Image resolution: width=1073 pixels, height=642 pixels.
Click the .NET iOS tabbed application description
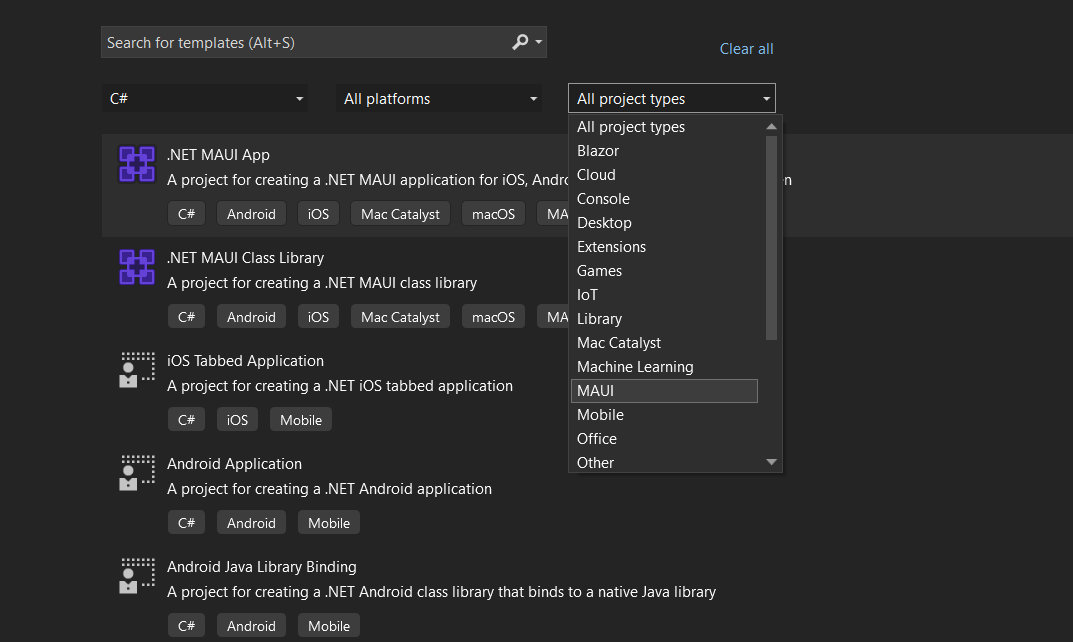[340, 386]
